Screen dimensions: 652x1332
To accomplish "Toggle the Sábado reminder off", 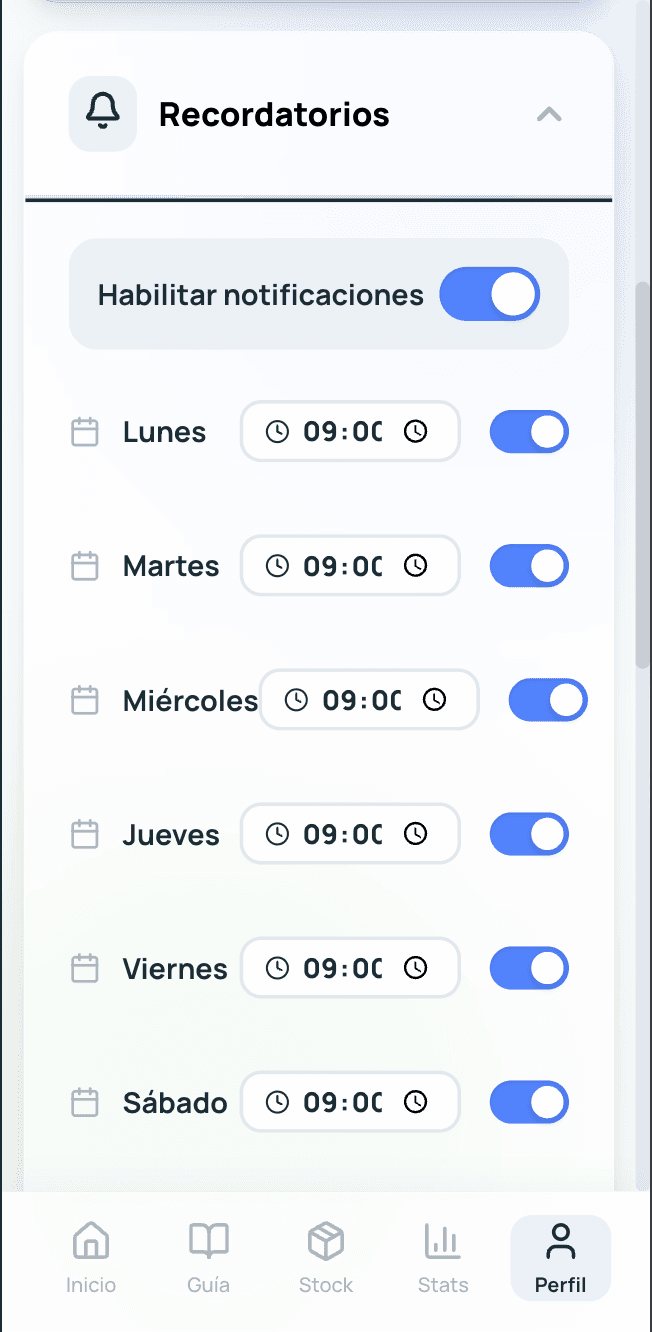I will click(x=529, y=1102).
